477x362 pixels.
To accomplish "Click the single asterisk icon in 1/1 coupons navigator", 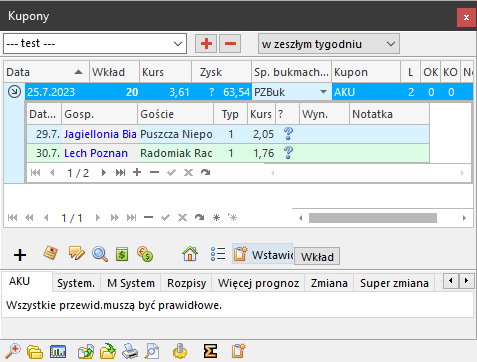I will [x=216, y=218].
